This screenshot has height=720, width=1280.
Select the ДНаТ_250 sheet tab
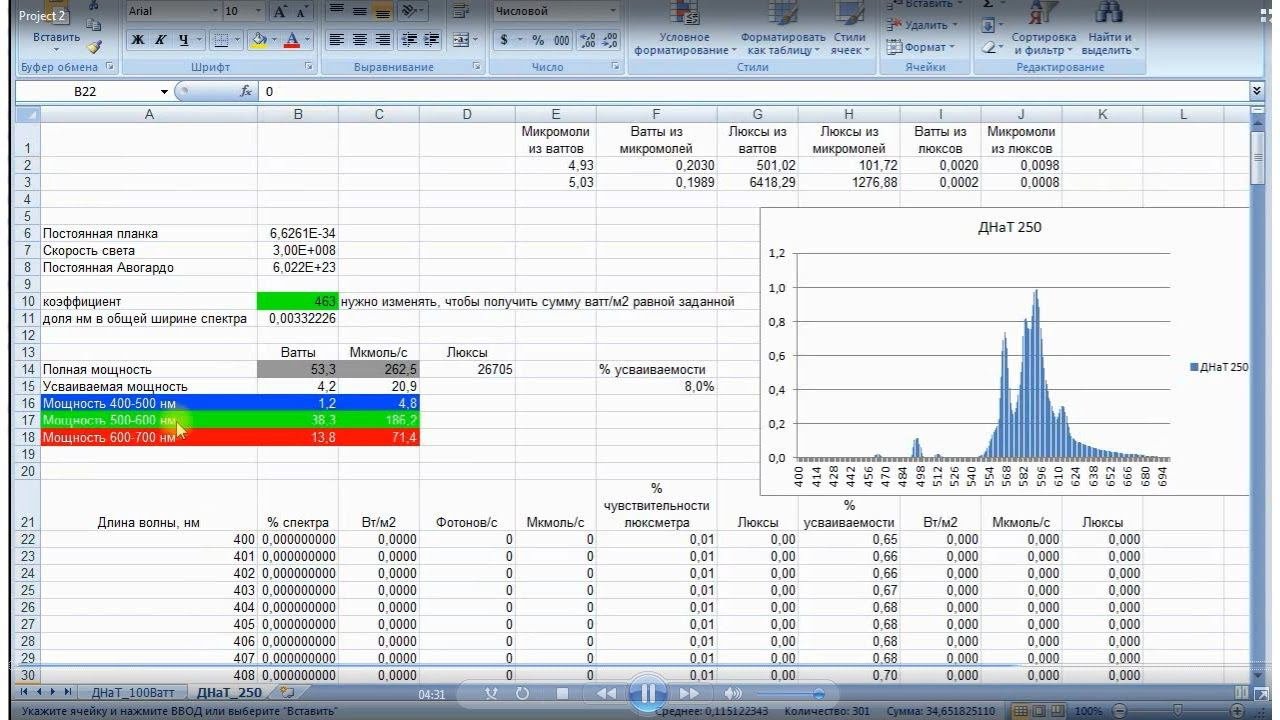click(229, 692)
